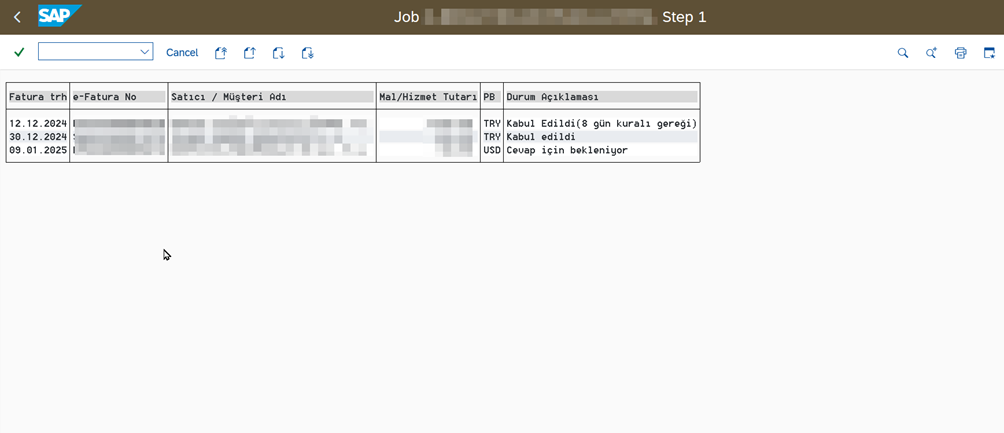Image resolution: width=1004 pixels, height=433 pixels.
Task: Click the Find Next magnifier icon
Action: point(931,53)
